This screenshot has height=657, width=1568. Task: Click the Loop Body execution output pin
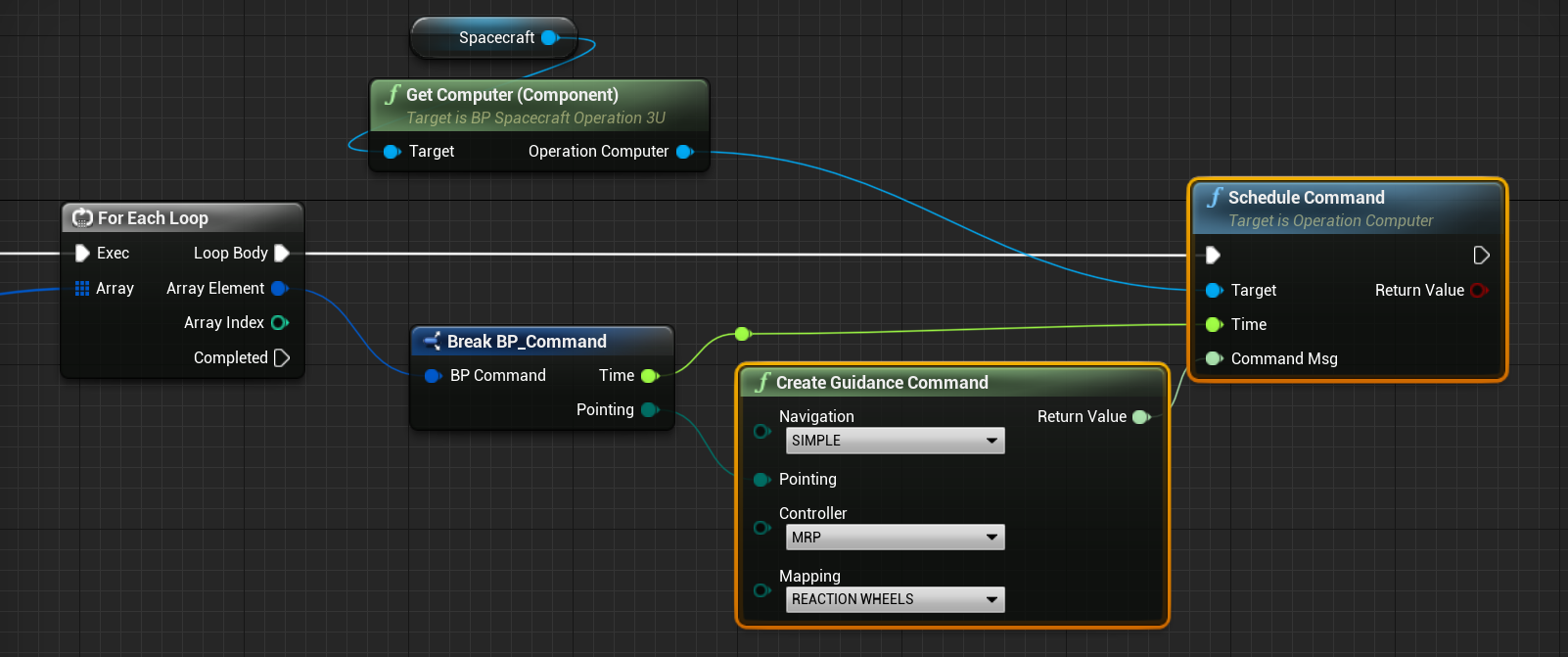point(282,254)
